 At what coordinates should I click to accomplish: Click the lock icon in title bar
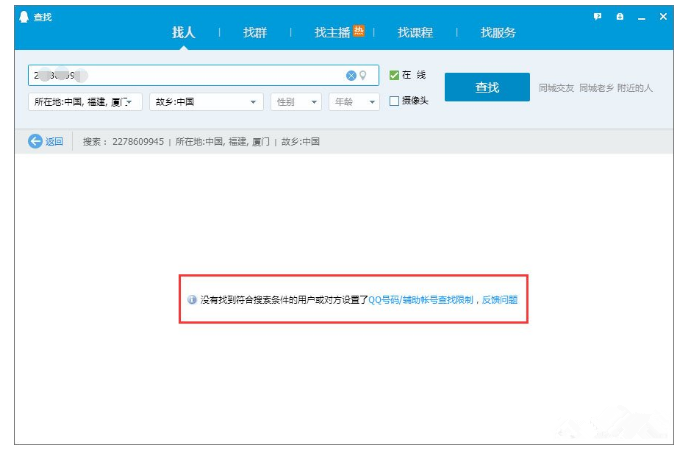click(620, 17)
